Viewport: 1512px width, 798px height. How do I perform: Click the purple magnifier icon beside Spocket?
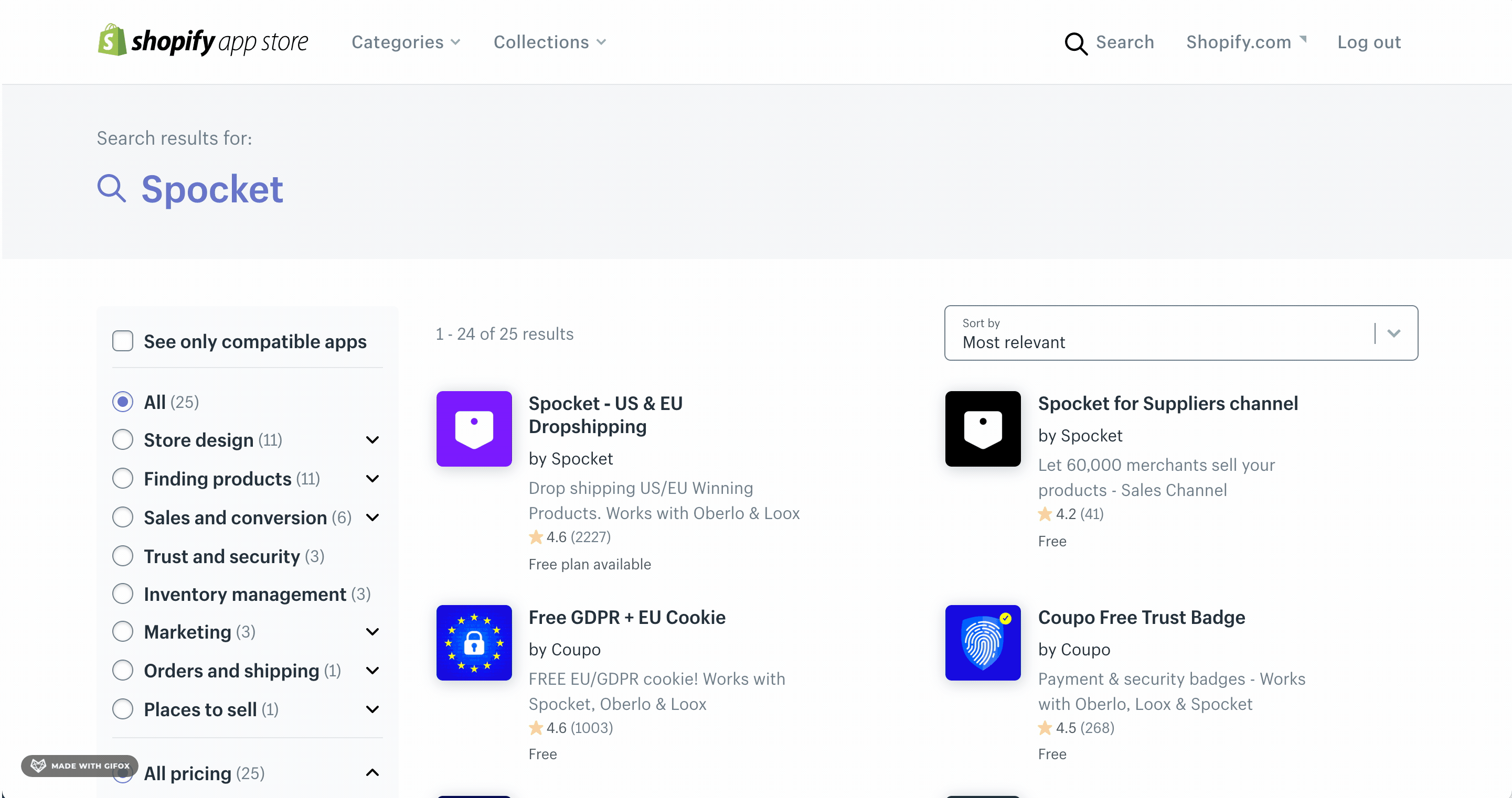[112, 188]
